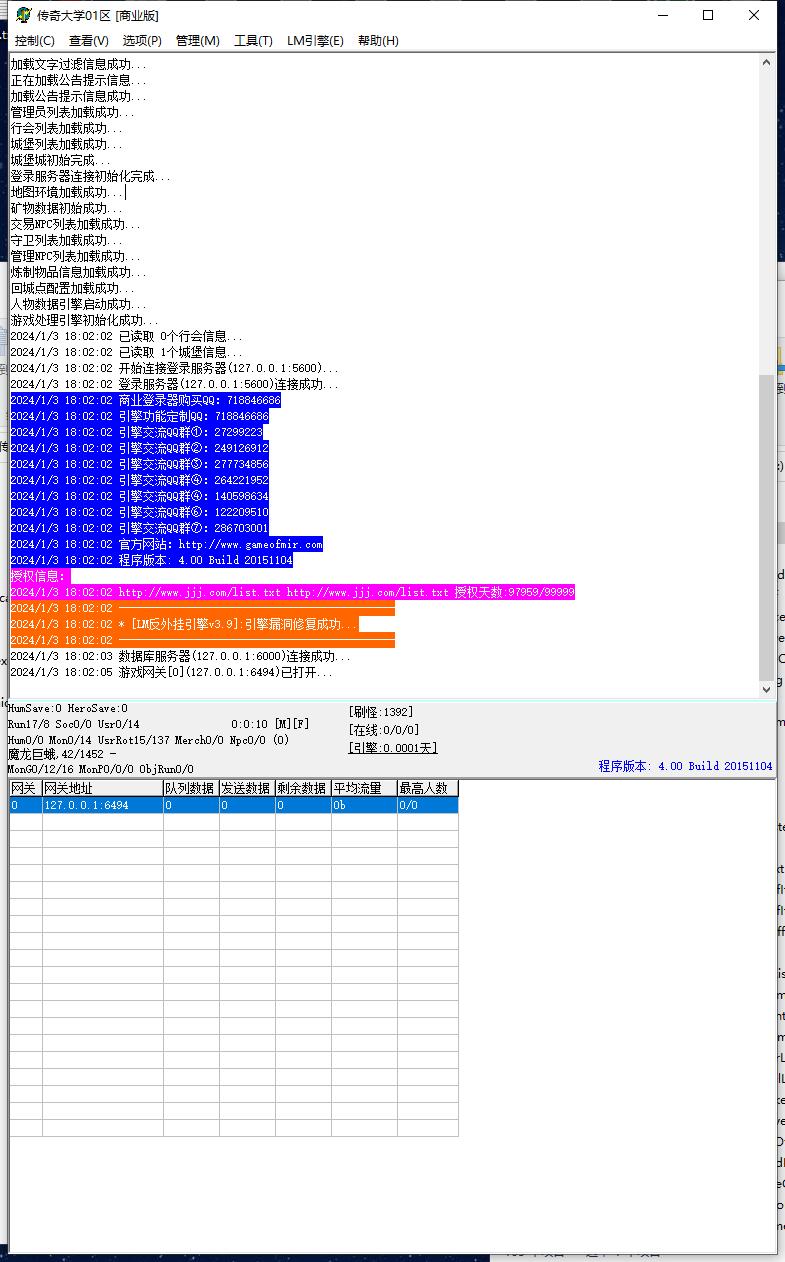This screenshot has width=785, height=1262.
Task: Click the log scrollbar down arrow
Action: (x=767, y=688)
